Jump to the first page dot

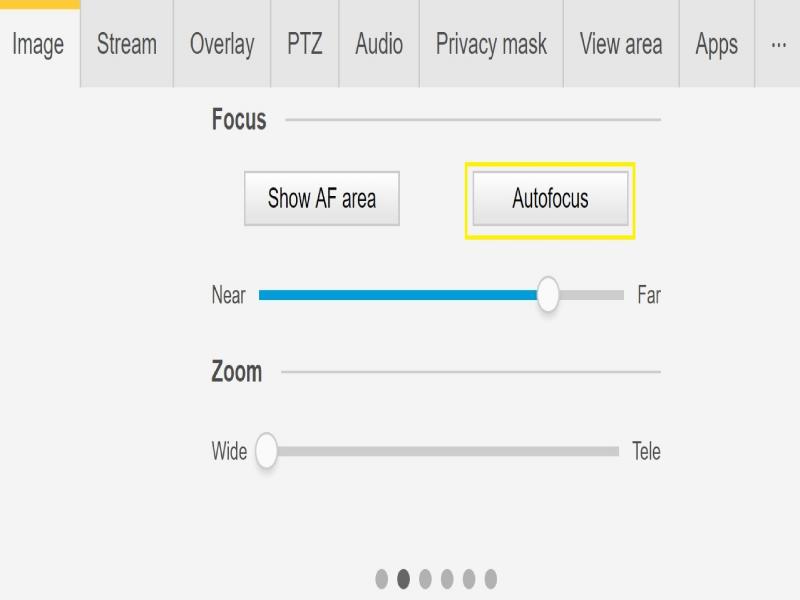pos(382,579)
